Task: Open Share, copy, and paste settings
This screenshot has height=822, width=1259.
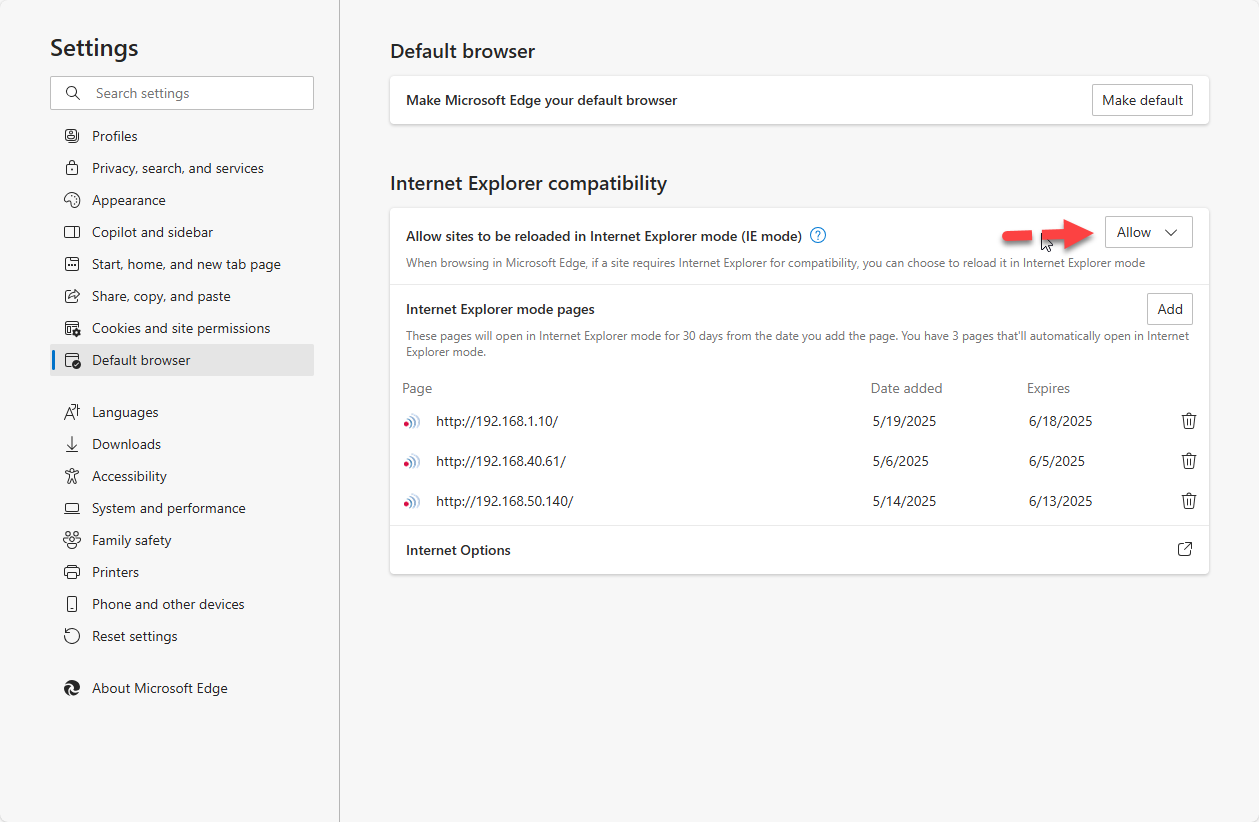Action: (x=182, y=296)
